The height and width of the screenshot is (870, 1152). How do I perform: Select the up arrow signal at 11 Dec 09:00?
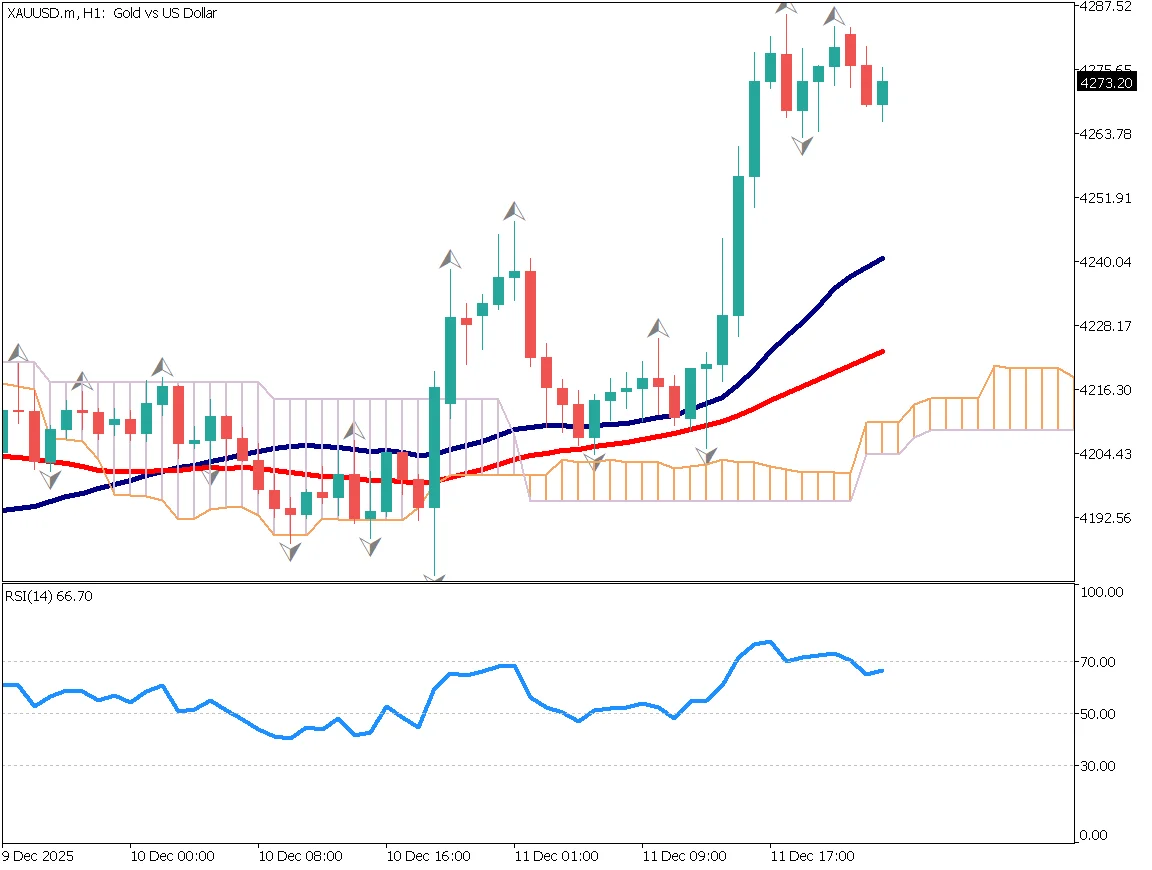(658, 328)
